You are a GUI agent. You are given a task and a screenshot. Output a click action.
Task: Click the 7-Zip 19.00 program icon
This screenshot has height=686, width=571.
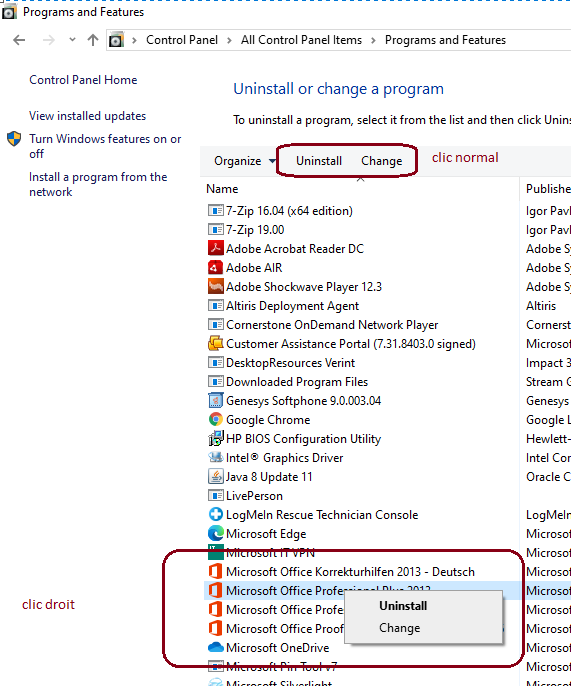215,229
